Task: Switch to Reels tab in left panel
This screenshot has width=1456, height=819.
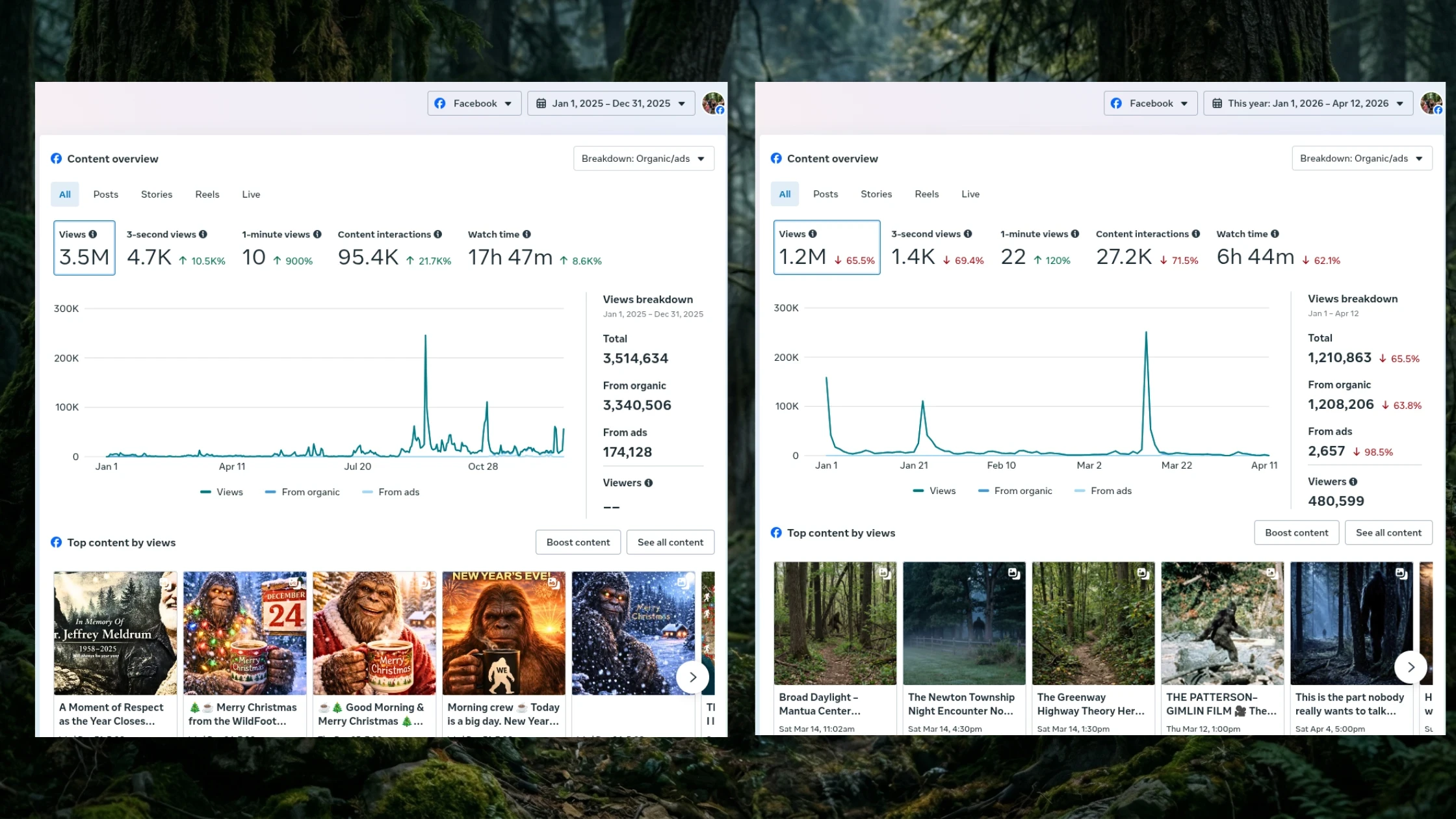Action: tap(207, 194)
